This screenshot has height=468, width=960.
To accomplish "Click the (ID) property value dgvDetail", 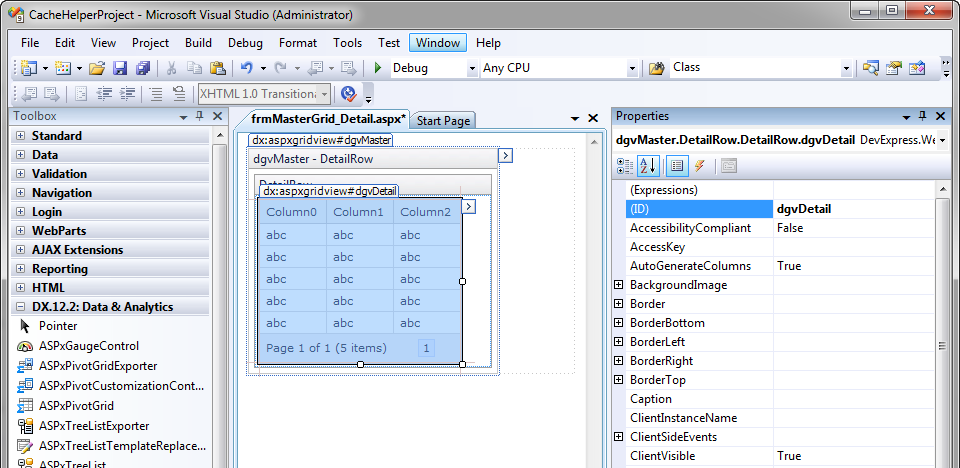I will pos(804,209).
